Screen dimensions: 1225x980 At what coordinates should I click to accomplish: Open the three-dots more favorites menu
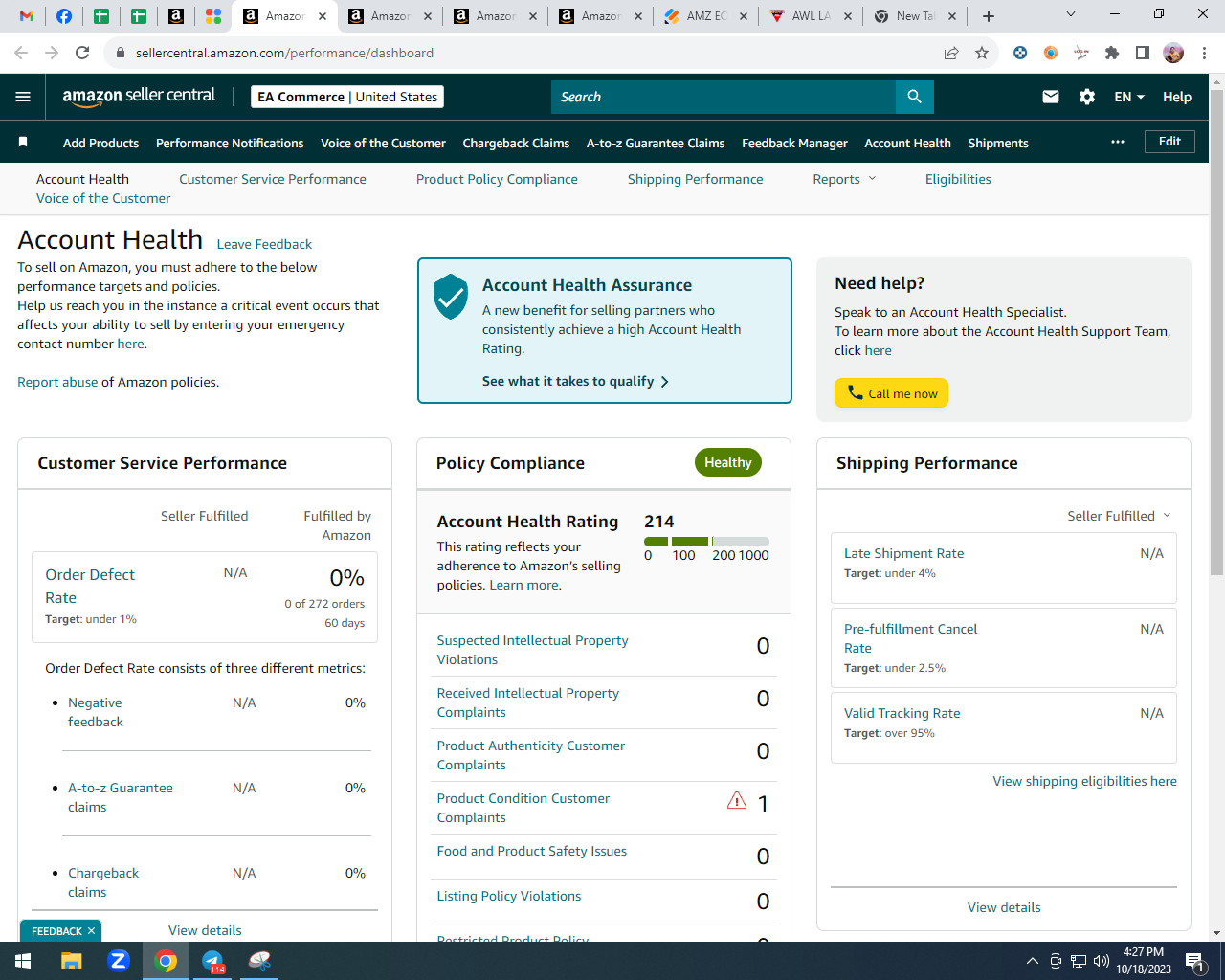(1118, 142)
